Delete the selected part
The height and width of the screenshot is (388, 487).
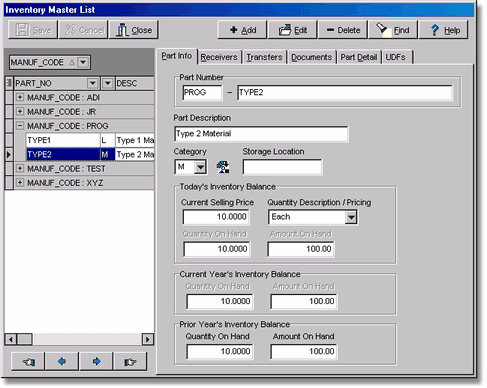click(343, 30)
